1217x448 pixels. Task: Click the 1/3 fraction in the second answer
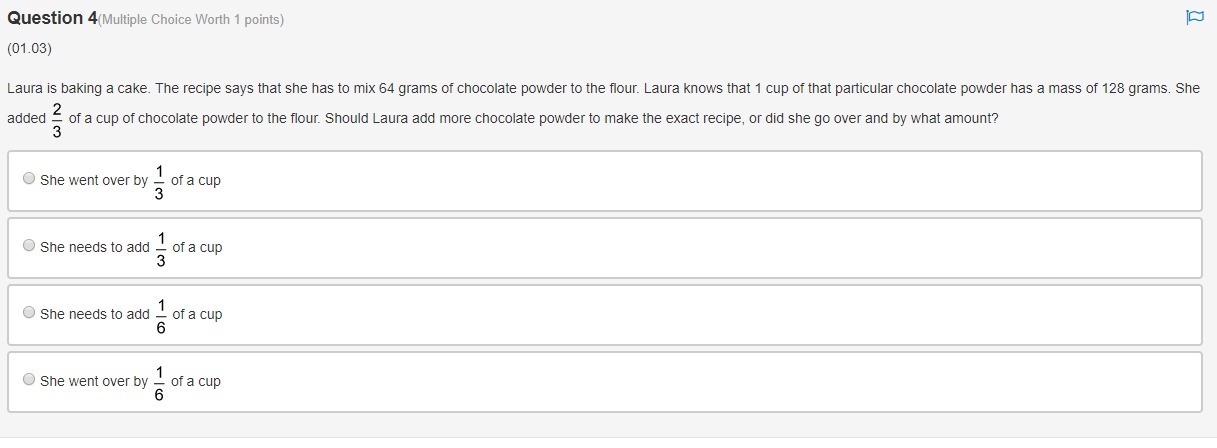pos(161,248)
